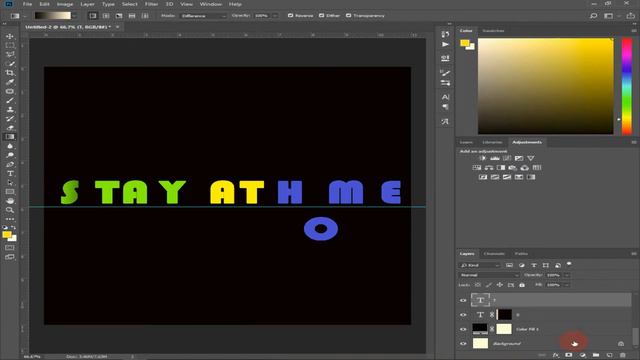Select the Color Fill 1 layer mask thumbnail
This screenshot has width=640, height=360.
point(504,329)
